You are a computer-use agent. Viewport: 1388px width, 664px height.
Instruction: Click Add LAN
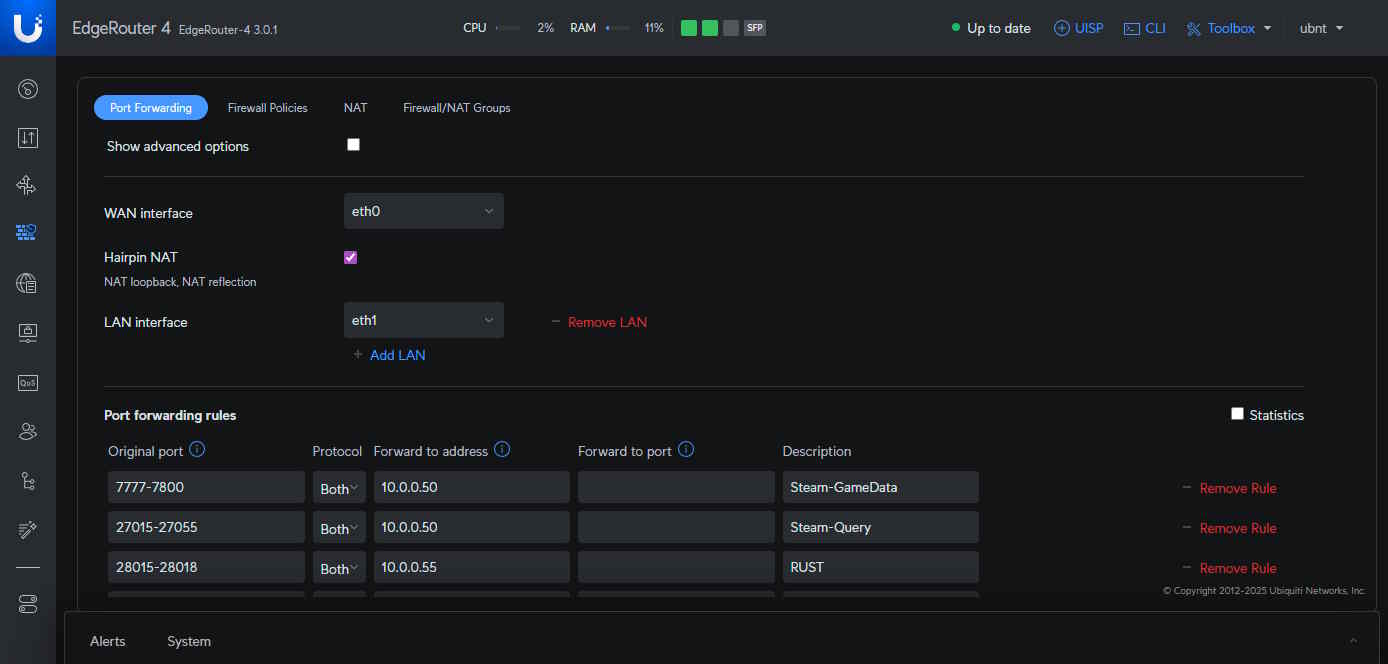(389, 355)
